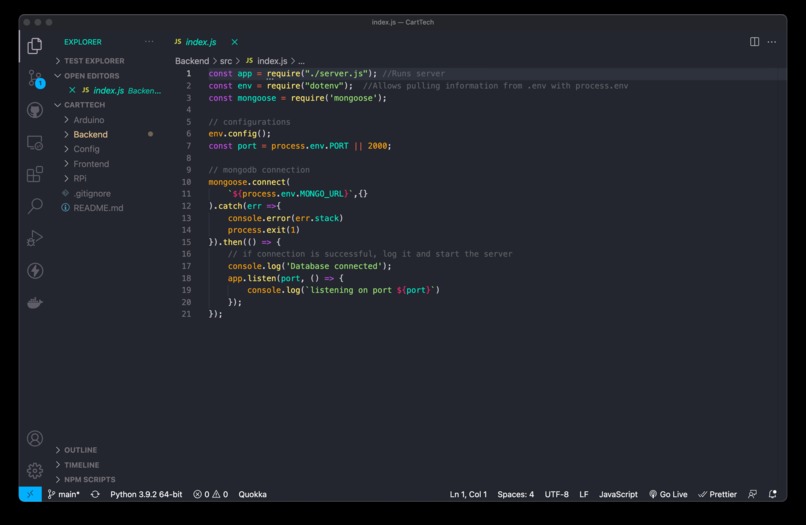Open the Remote Explorer view in the activity bar

tap(34, 142)
